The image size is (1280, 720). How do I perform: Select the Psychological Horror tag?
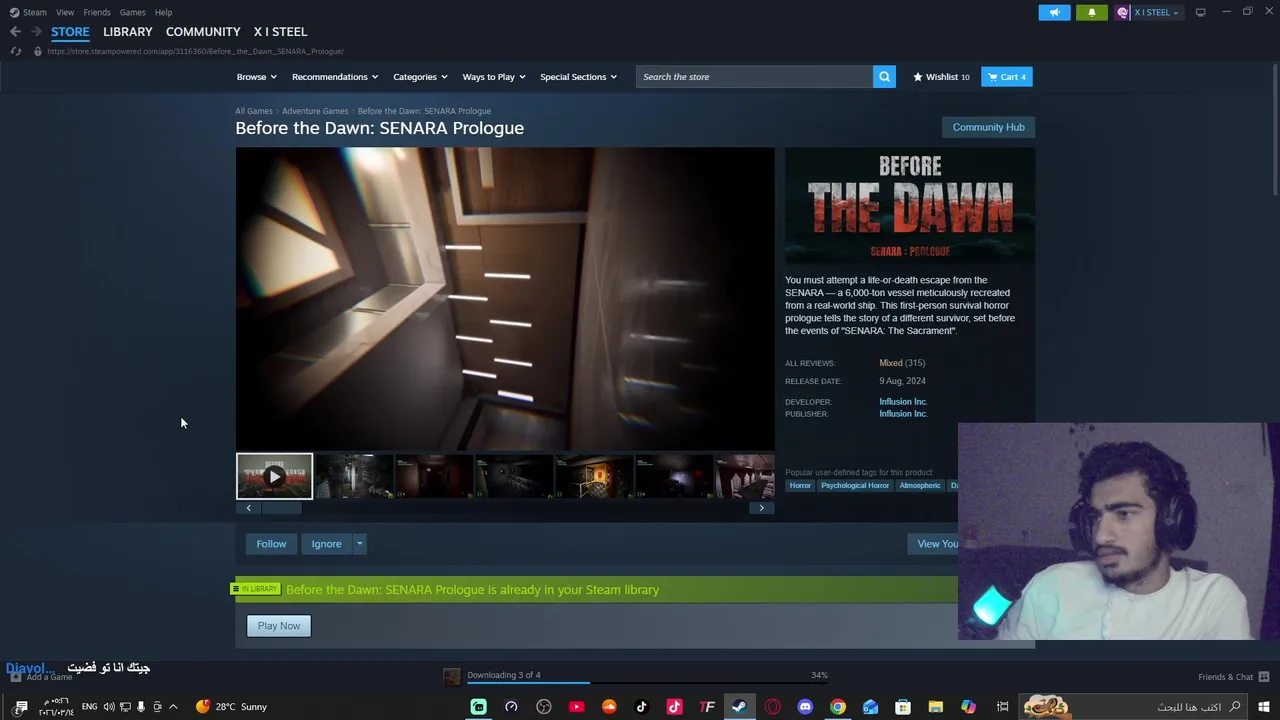pyautogui.click(x=855, y=486)
